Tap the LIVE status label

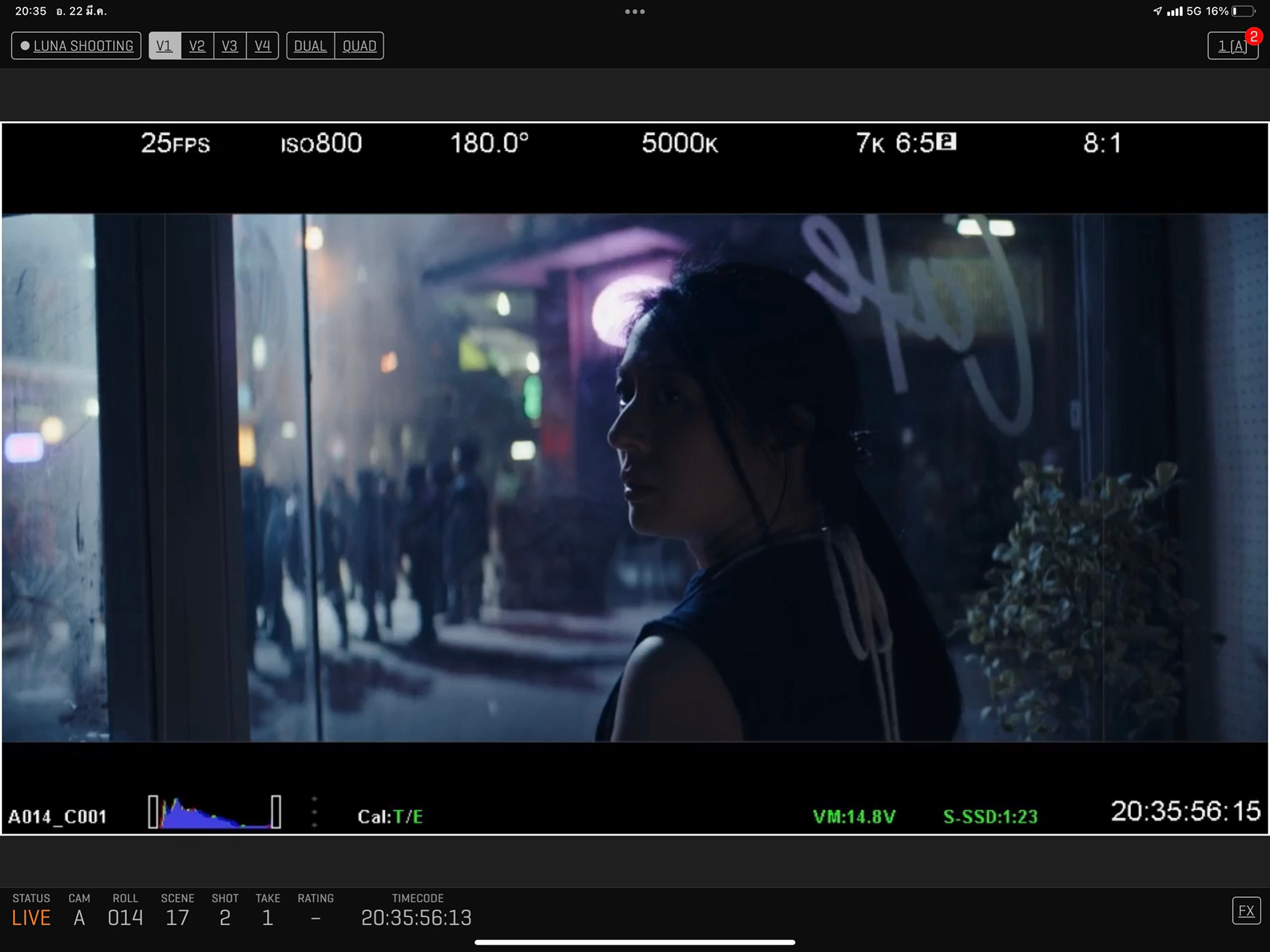point(31,918)
